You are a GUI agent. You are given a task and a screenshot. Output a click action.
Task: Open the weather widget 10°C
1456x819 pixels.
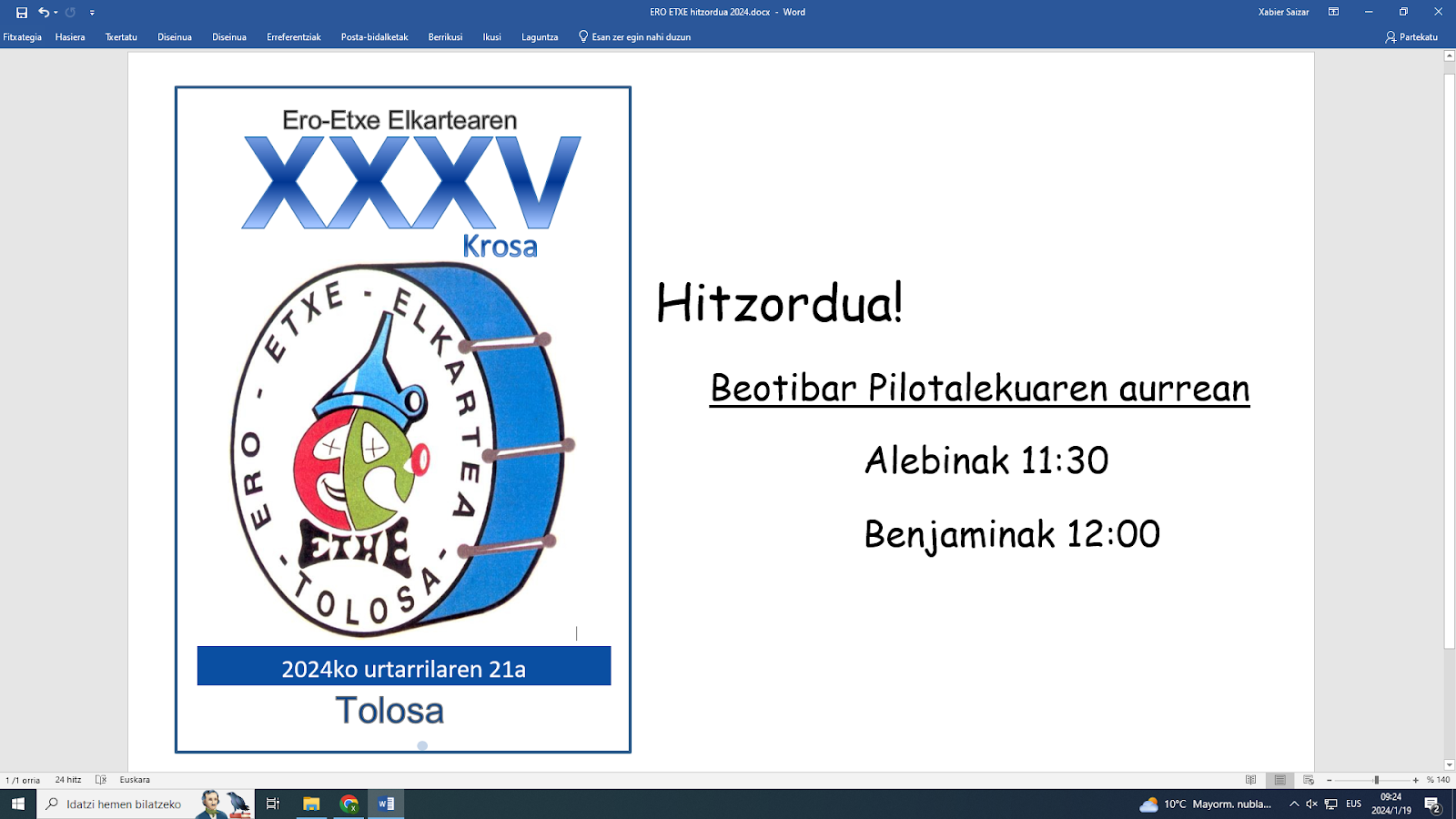(x=1206, y=804)
